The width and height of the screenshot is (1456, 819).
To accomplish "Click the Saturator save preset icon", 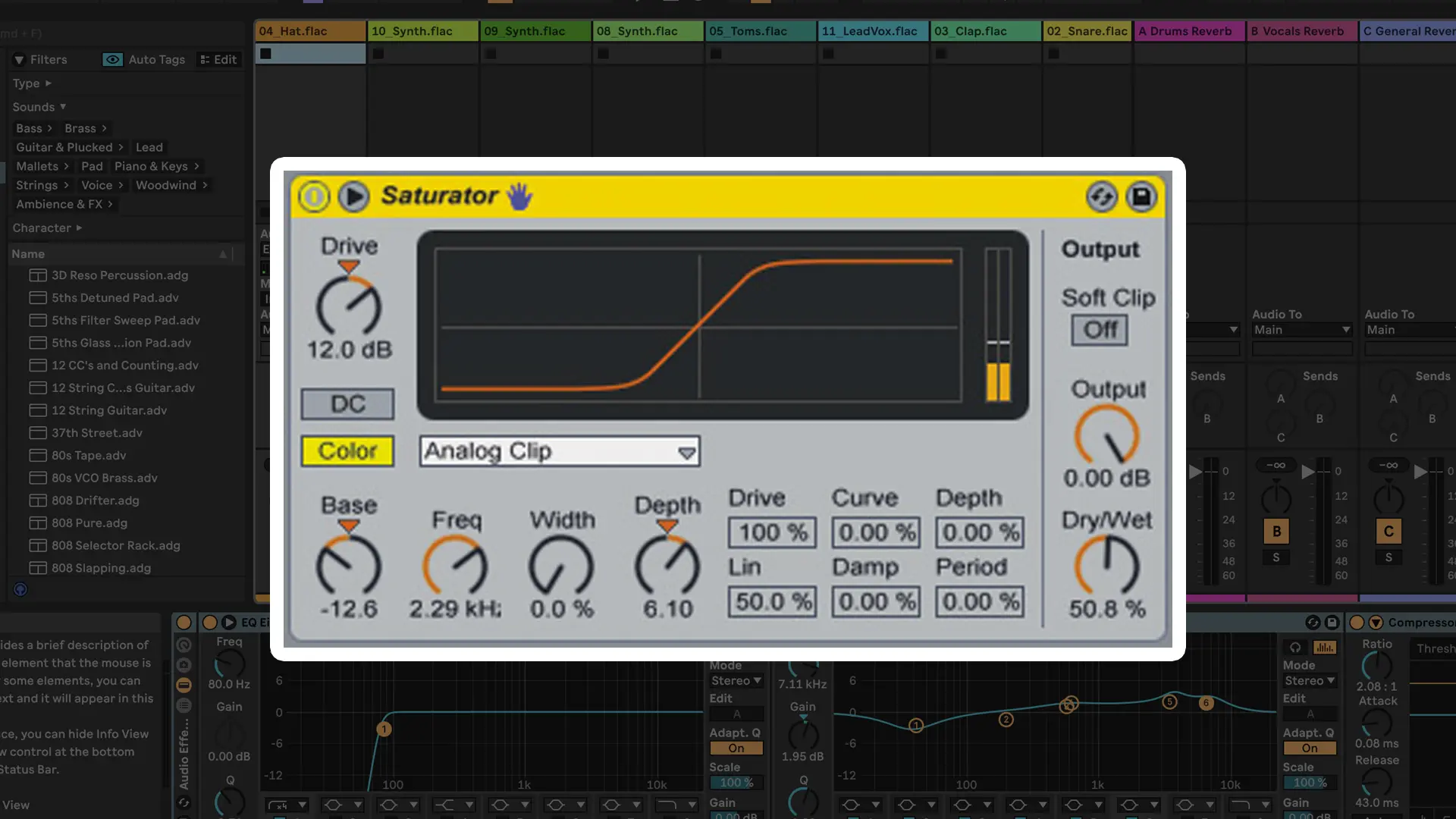I will (1141, 196).
